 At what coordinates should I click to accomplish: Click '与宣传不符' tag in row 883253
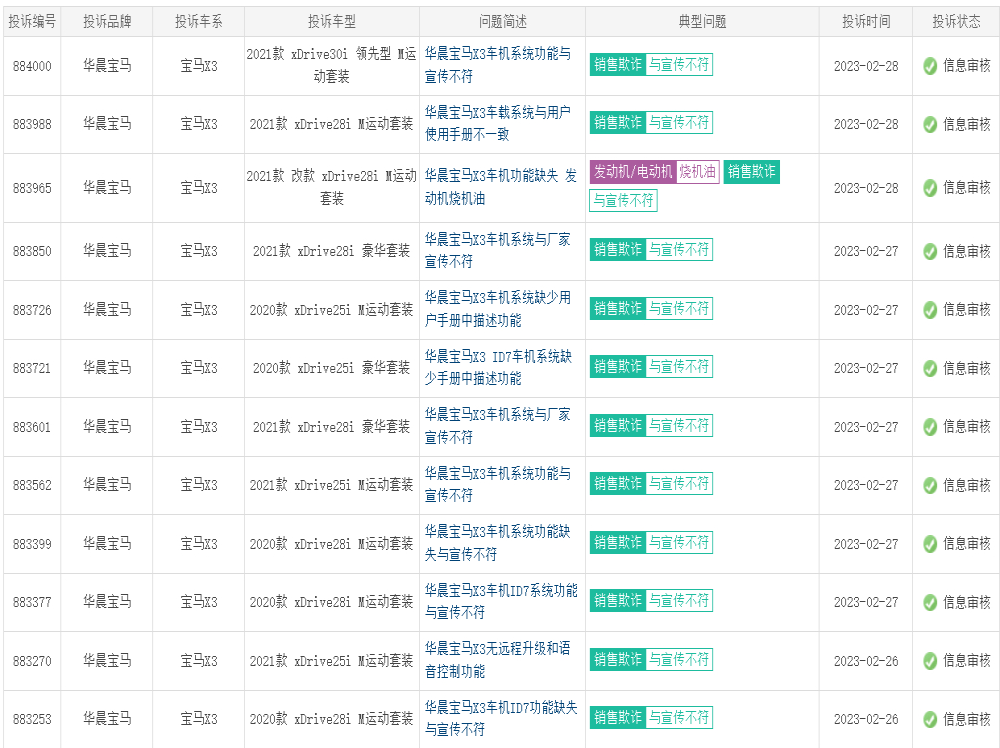tap(679, 717)
